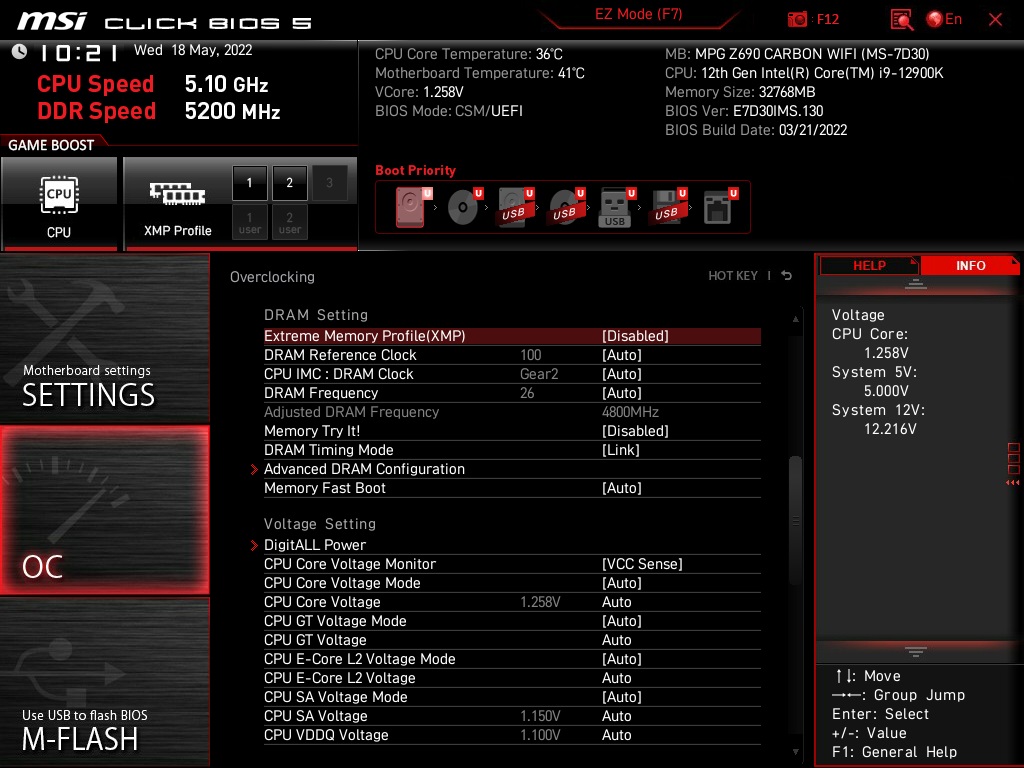
Task: Change CPU SA Voltage Mode value
Action: click(512, 697)
